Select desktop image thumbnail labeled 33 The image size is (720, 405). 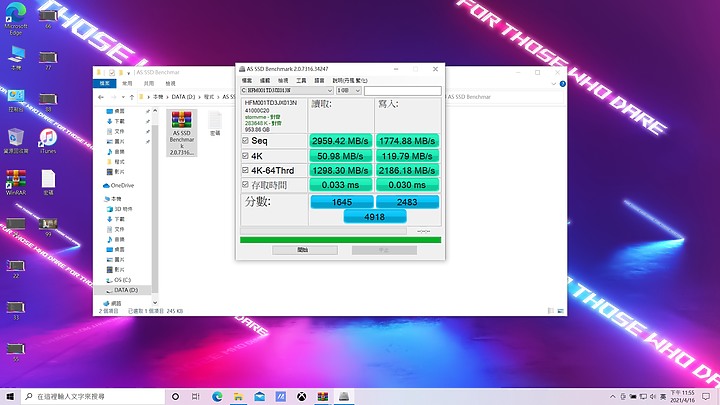click(16, 310)
